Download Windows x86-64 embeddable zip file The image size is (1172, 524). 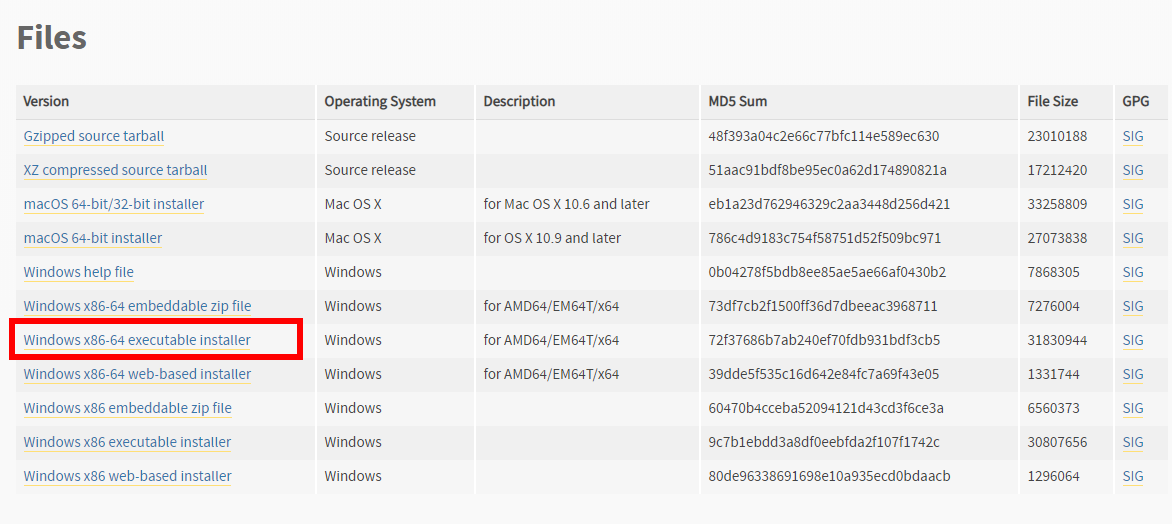(138, 306)
